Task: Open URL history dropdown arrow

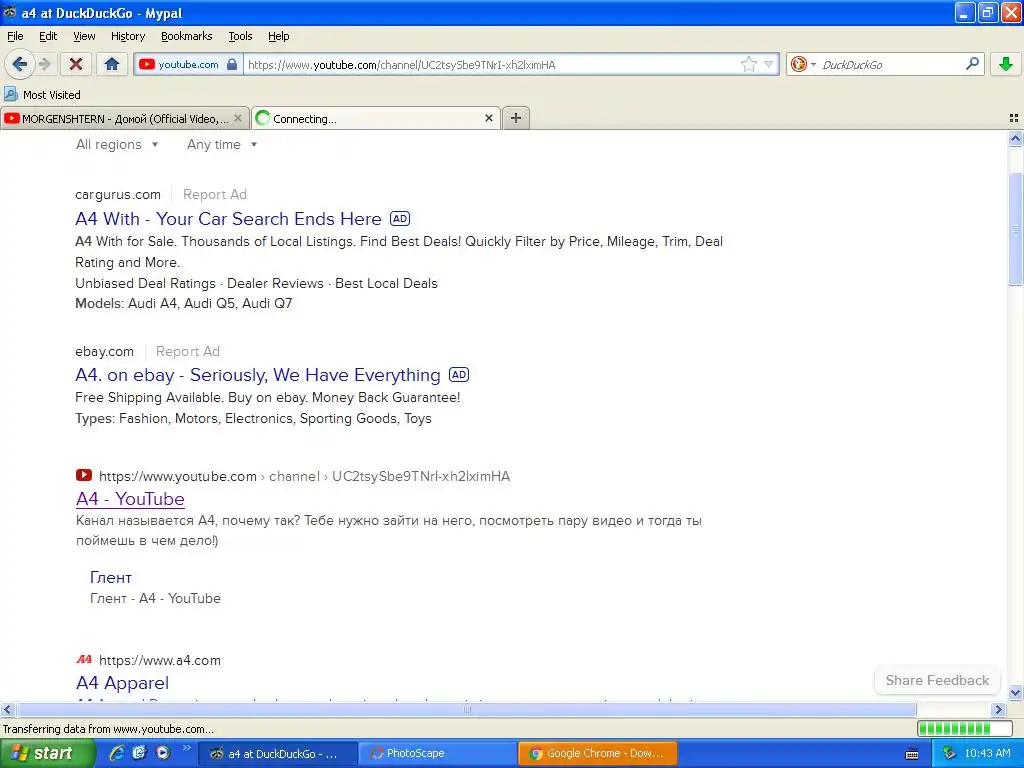Action: [769, 64]
